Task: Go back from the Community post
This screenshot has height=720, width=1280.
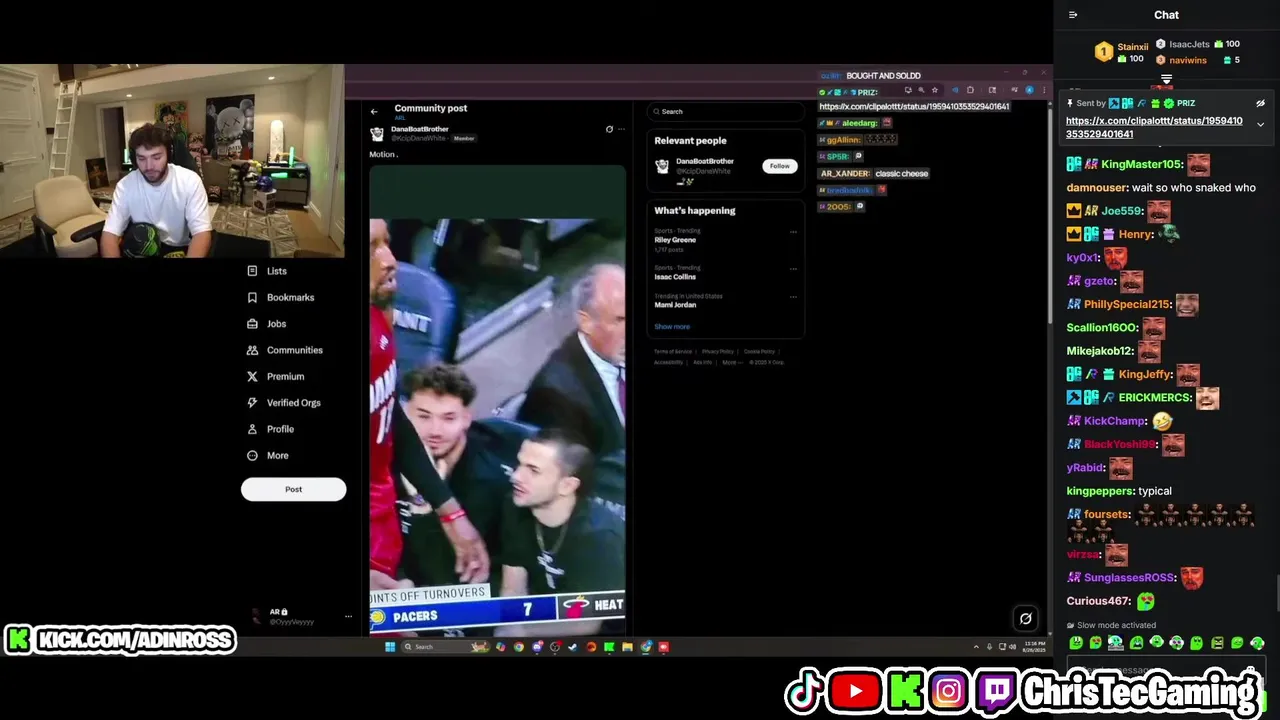Action: click(x=374, y=111)
